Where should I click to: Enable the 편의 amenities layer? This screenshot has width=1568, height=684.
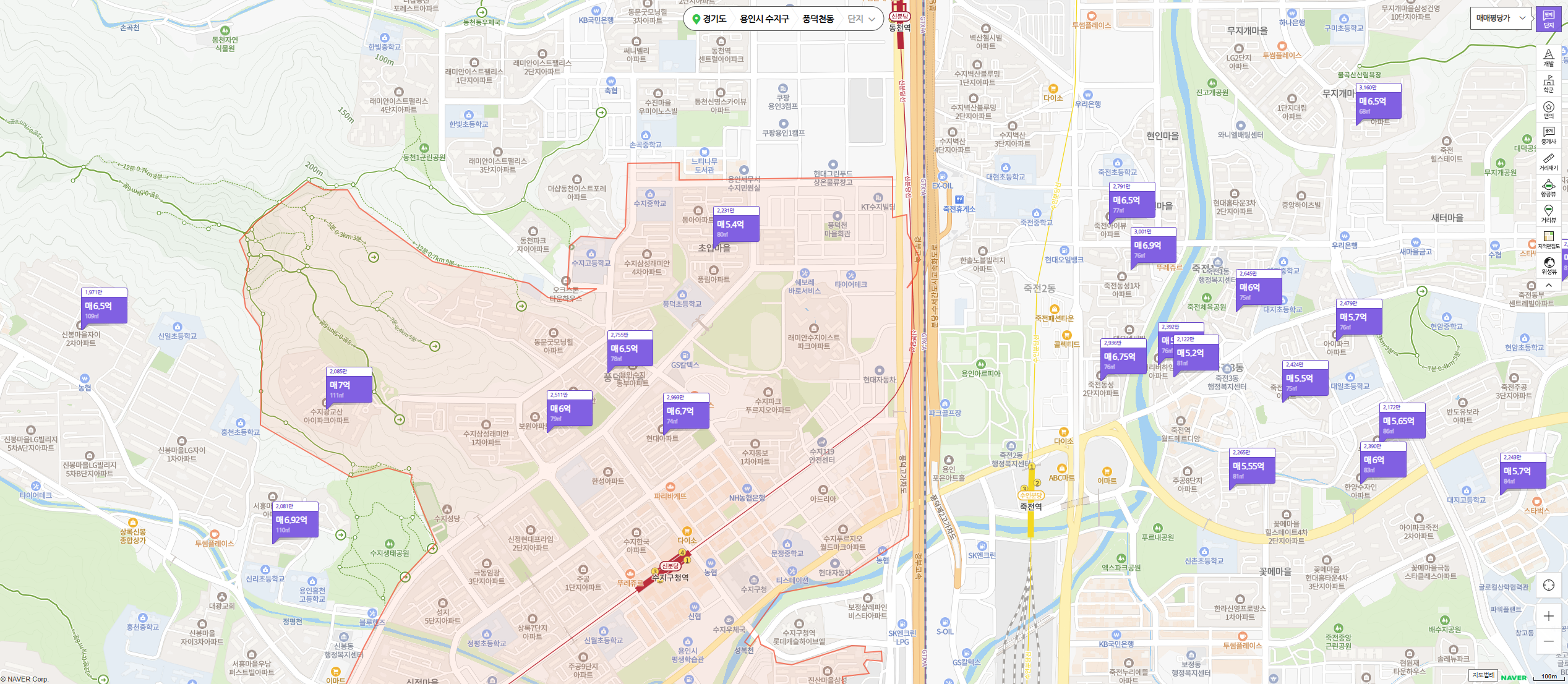pos(1548,109)
